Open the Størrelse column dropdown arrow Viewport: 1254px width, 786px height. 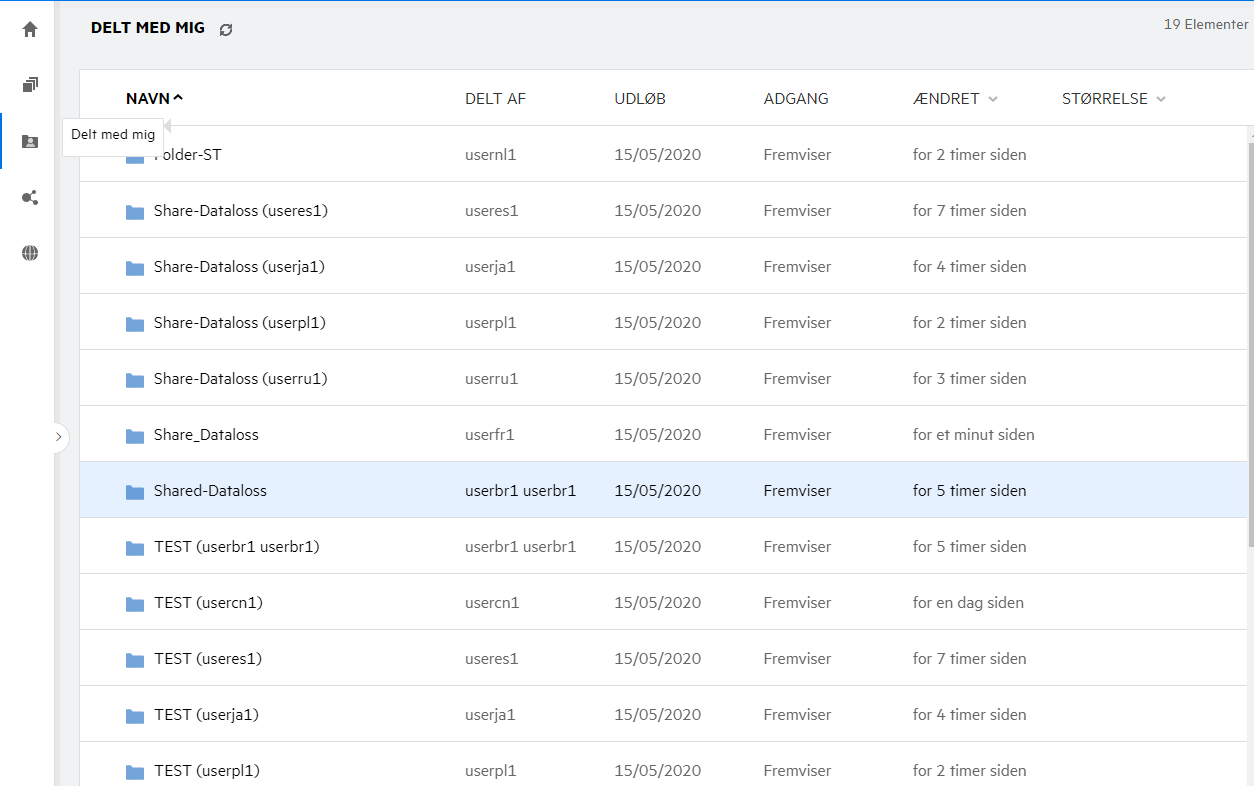point(1161,99)
